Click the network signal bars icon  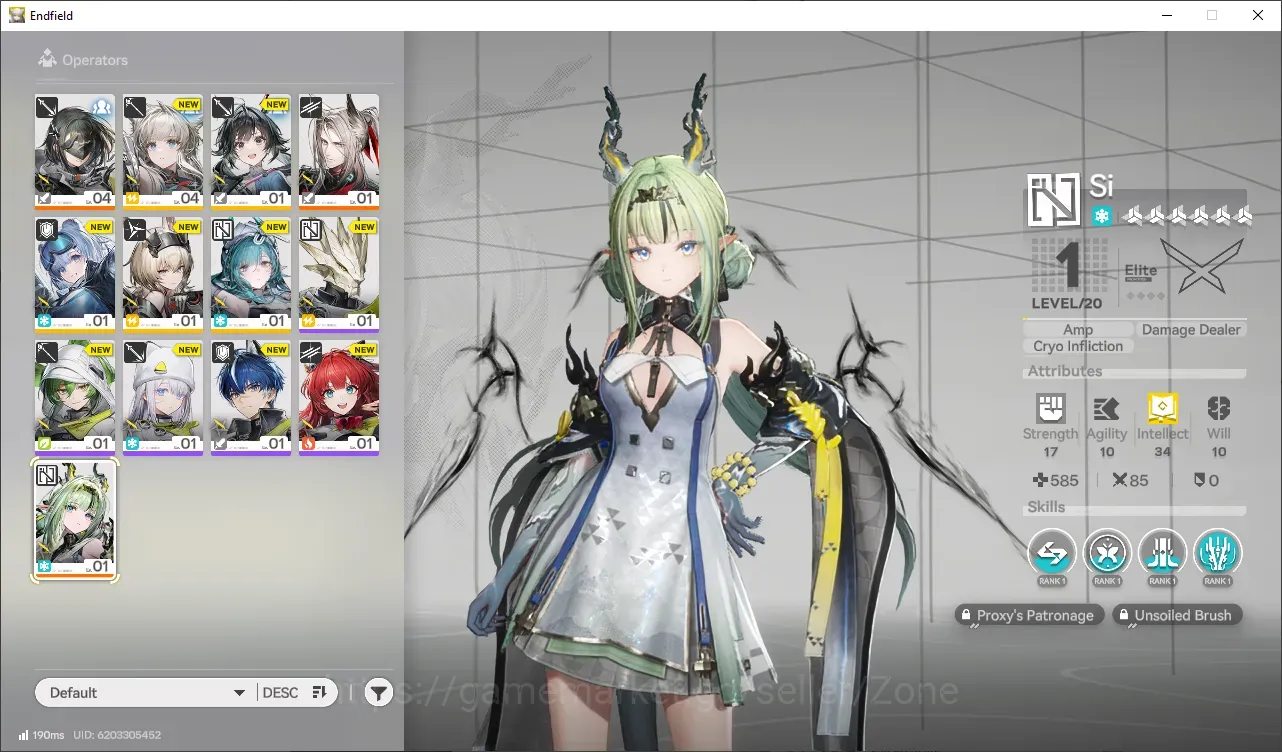[24, 735]
